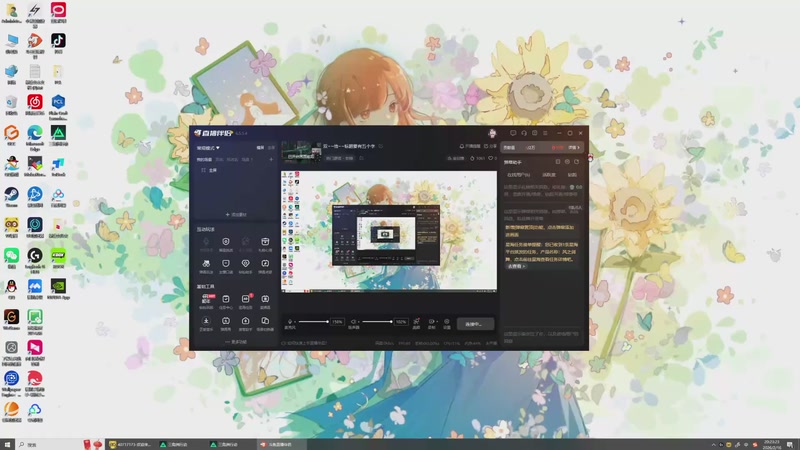Switch to the middle audience list tab
800x450 pixels.
pyautogui.click(x=549, y=175)
